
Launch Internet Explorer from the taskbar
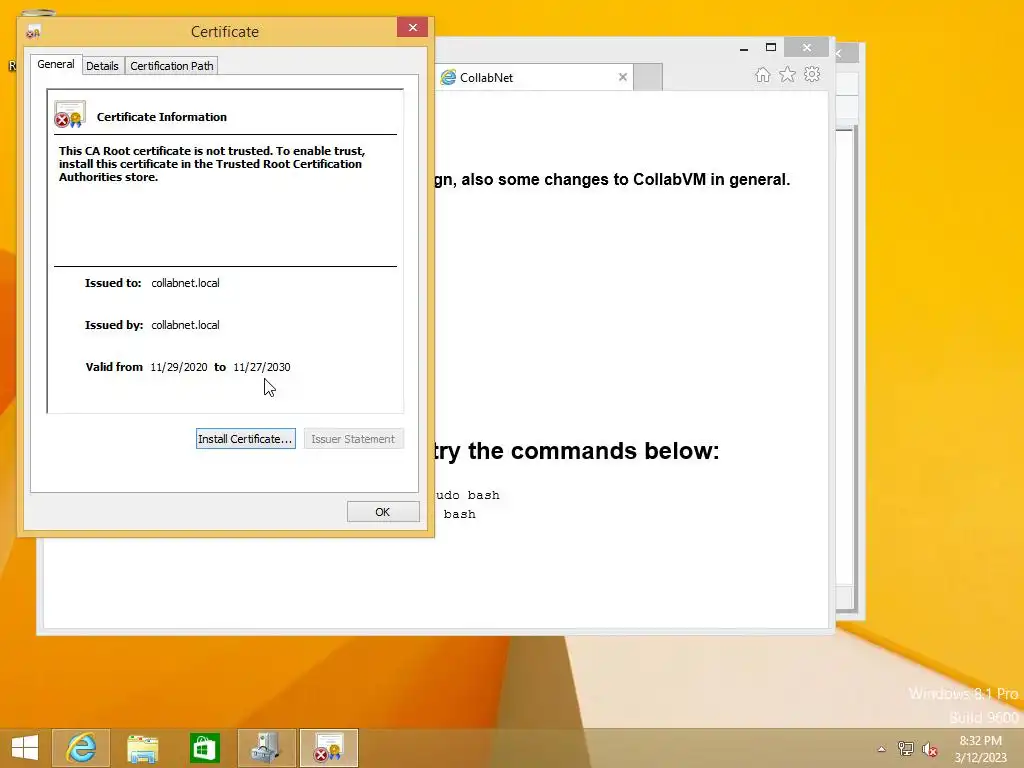pyautogui.click(x=81, y=748)
